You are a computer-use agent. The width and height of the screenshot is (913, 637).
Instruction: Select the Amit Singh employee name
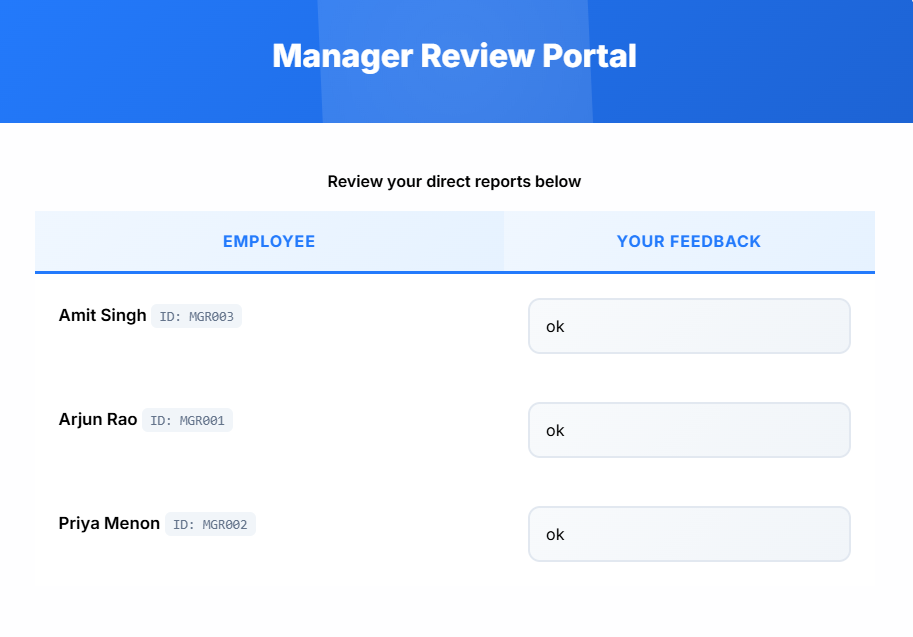[x=102, y=316]
